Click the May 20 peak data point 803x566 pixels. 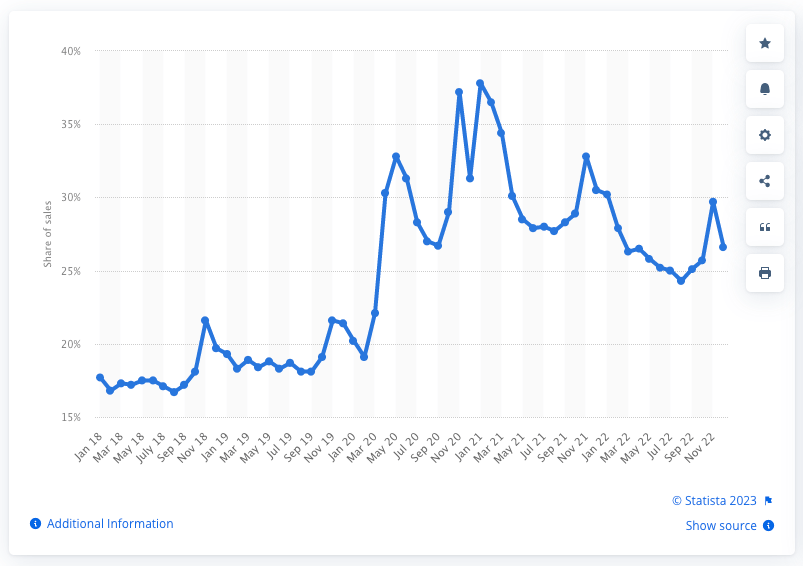tap(396, 156)
